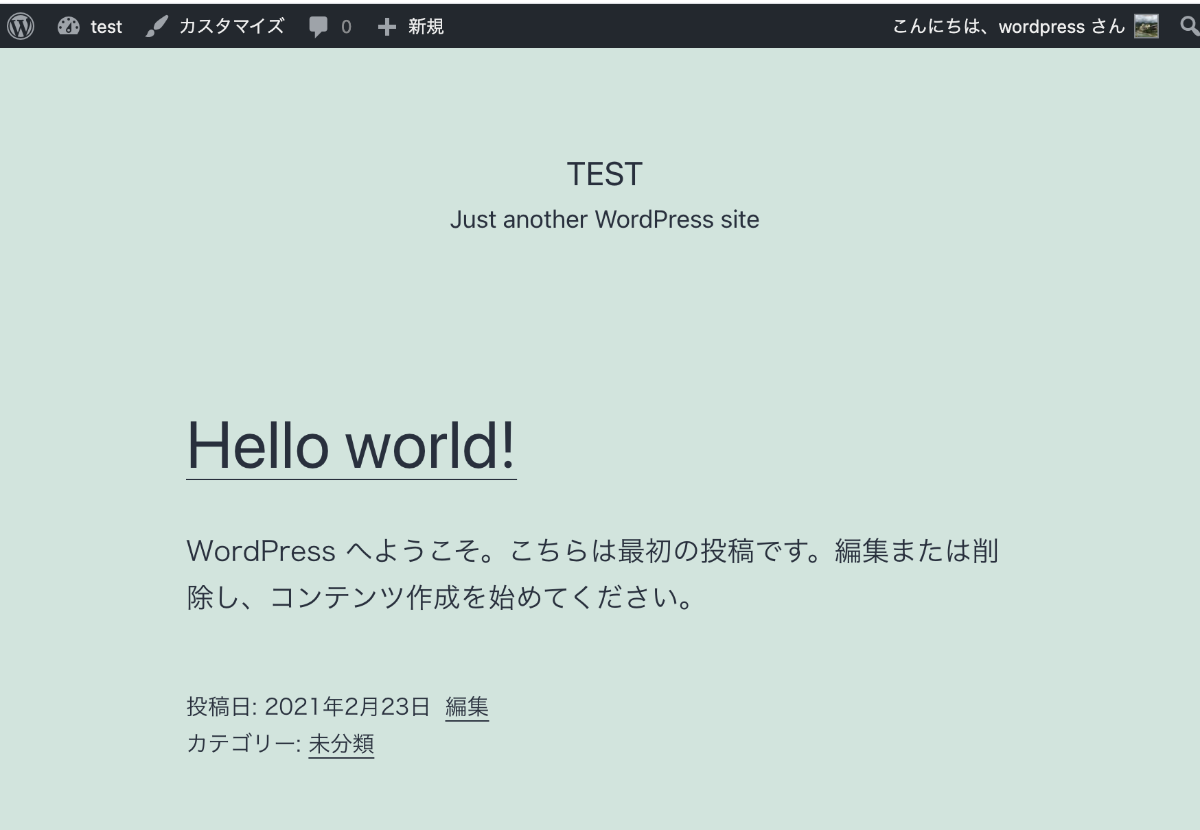Image resolution: width=1200 pixels, height=830 pixels.
Task: Open comments via the speech bubble icon
Action: pos(318,27)
